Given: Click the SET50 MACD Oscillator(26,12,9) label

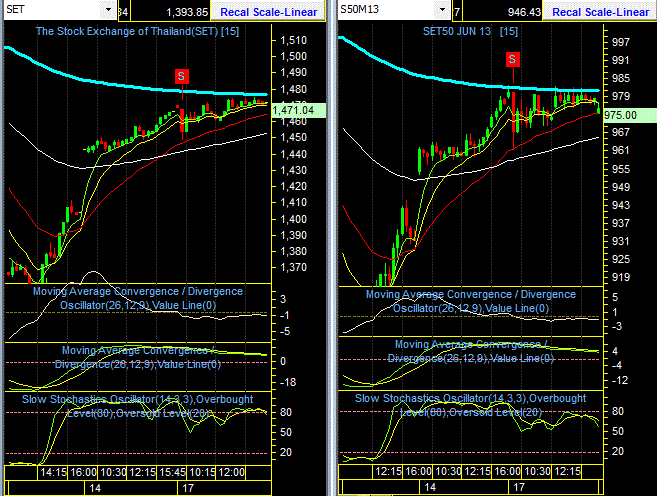Looking at the screenshot, I should coord(471,301).
